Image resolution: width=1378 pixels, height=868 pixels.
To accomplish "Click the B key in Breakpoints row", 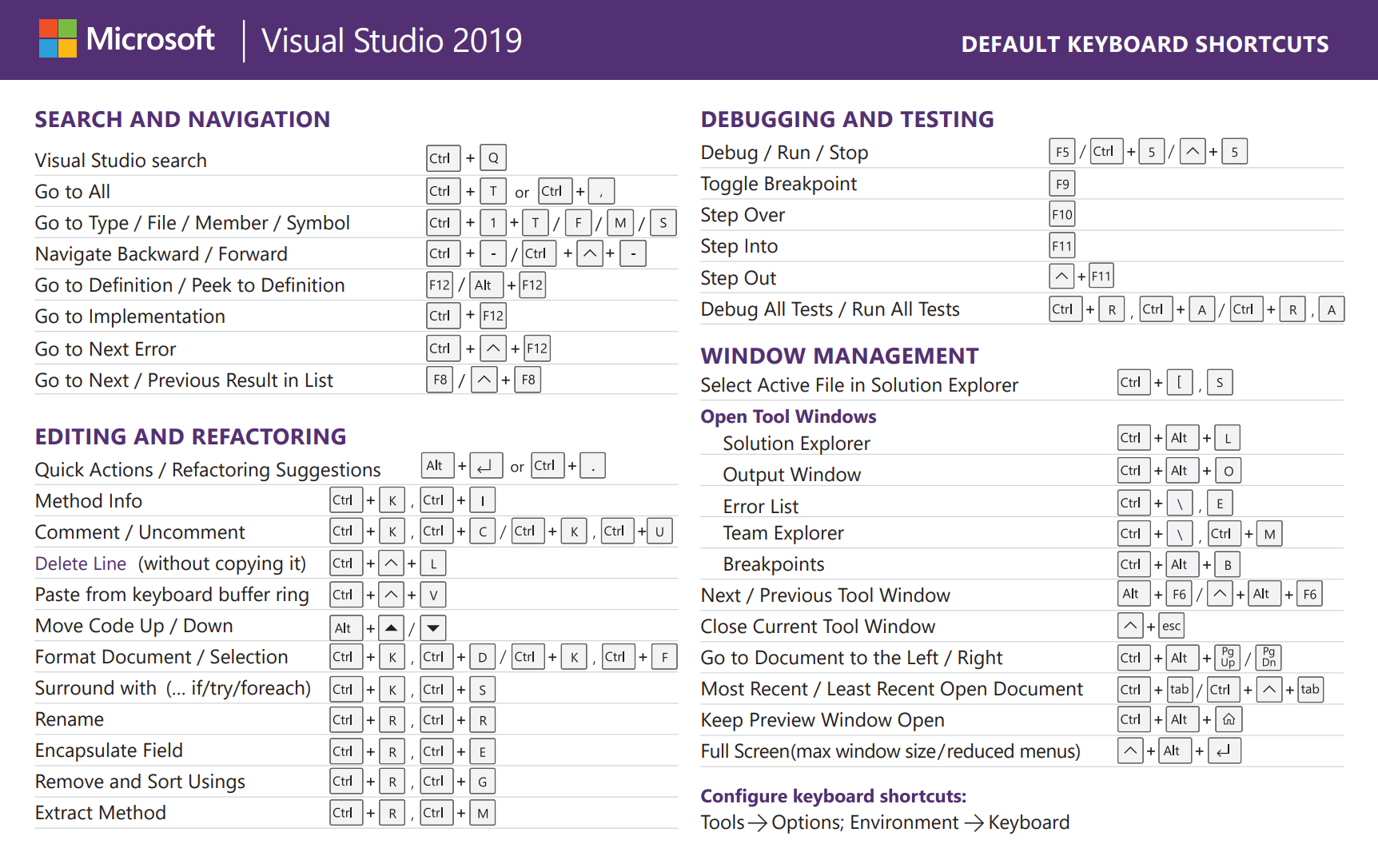I will pyautogui.click(x=1228, y=565).
